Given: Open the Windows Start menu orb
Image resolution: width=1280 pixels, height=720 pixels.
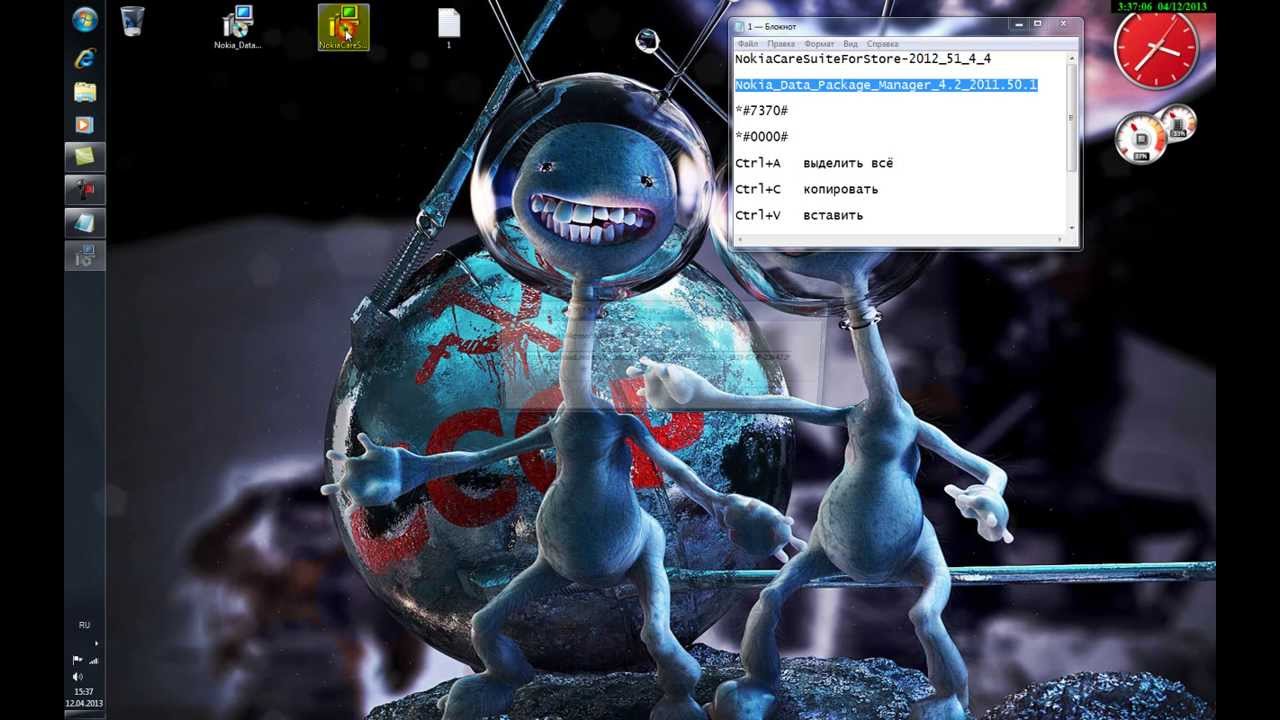Looking at the screenshot, I should click(85, 20).
